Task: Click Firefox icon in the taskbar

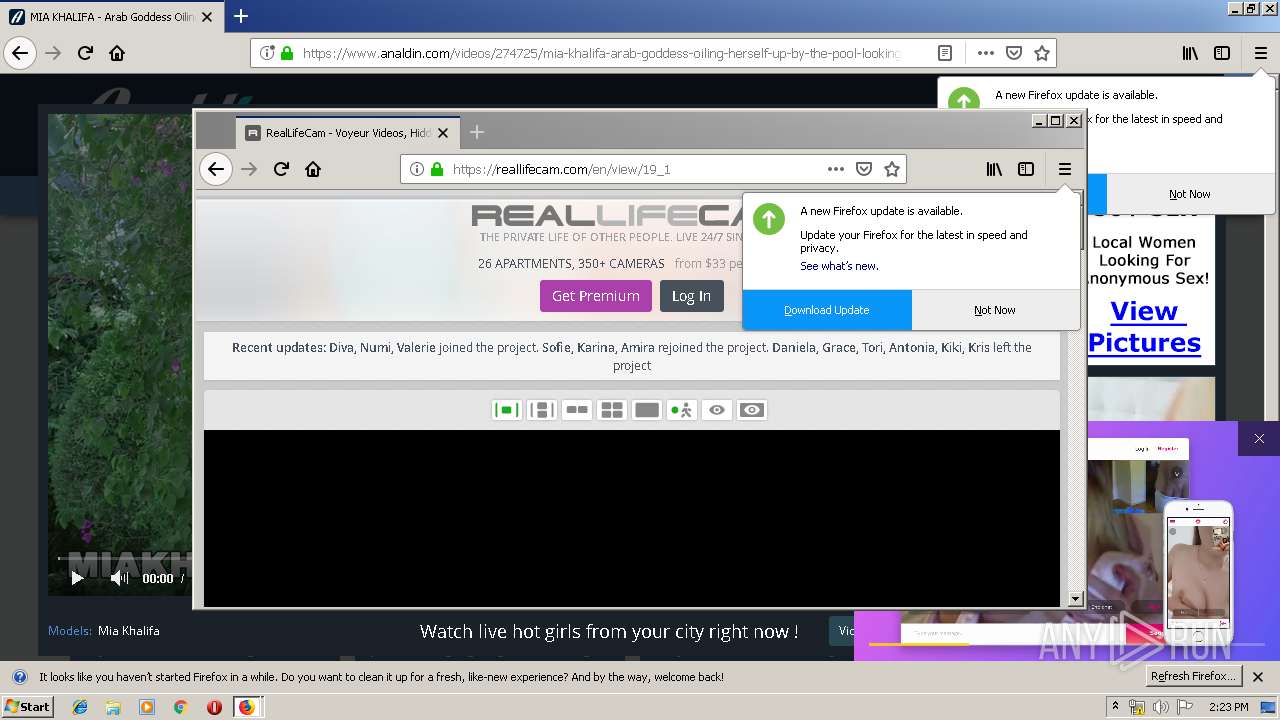Action: point(246,707)
